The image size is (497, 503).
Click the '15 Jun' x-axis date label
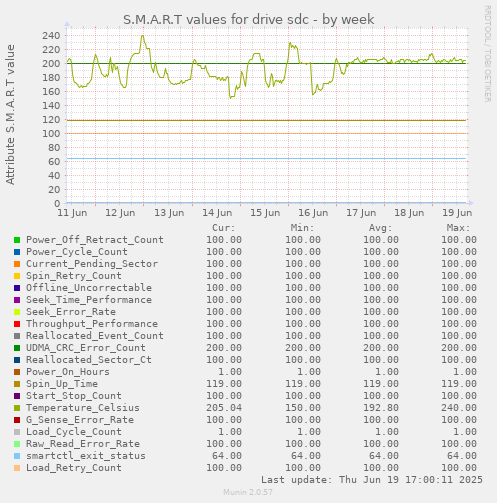click(265, 213)
